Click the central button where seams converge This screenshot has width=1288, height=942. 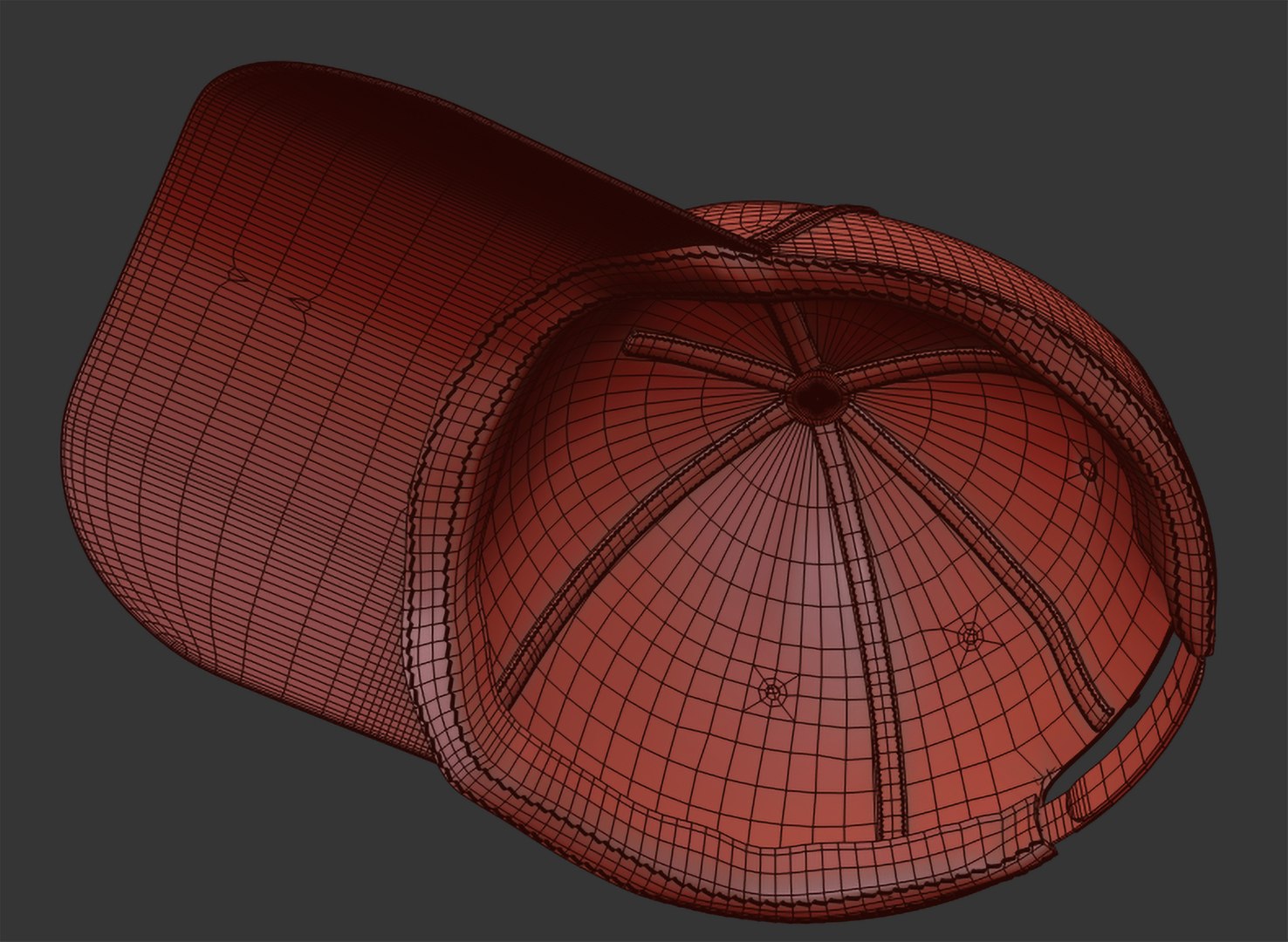[x=816, y=398]
